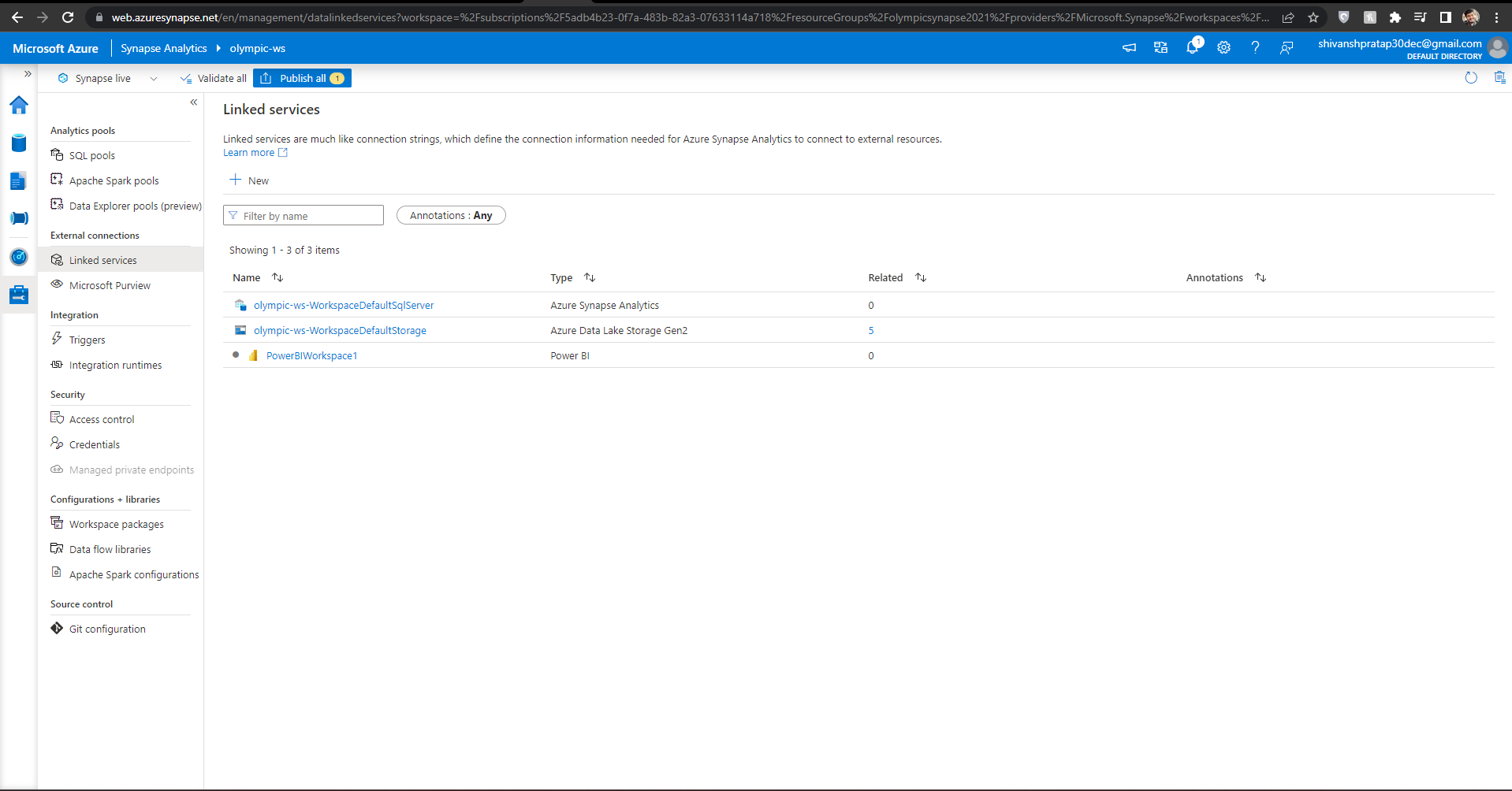The width and height of the screenshot is (1512, 791).
Task: Open the Monitor hub icon
Action: pos(19,257)
